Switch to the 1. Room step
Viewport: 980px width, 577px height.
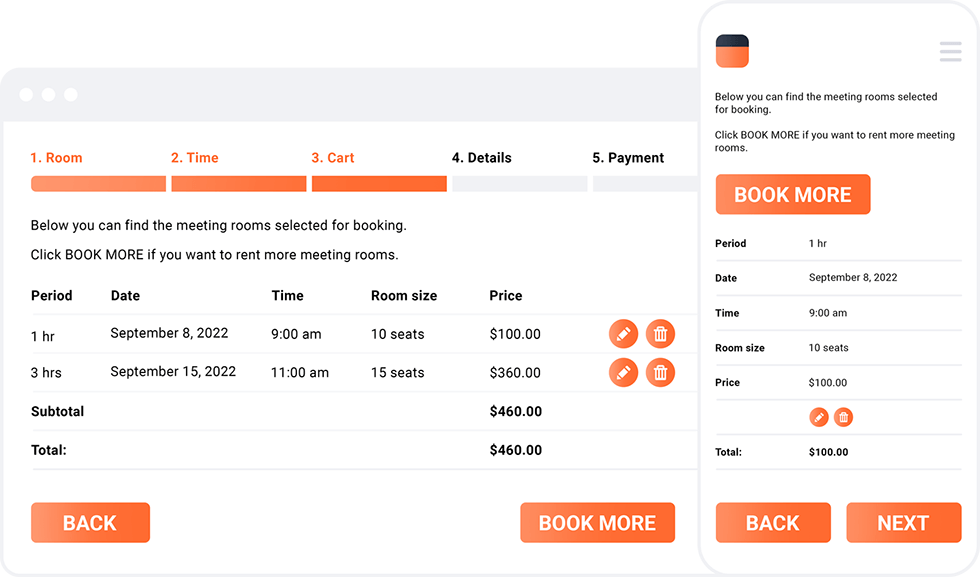pyautogui.click(x=56, y=157)
